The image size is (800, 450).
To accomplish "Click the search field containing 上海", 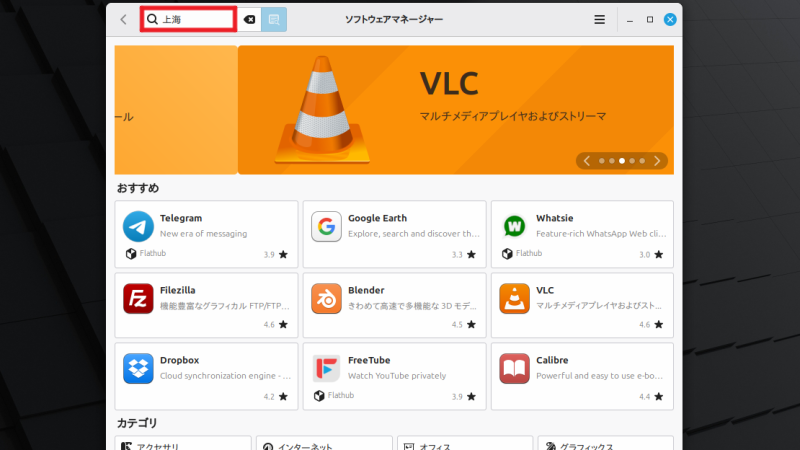I will (188, 19).
